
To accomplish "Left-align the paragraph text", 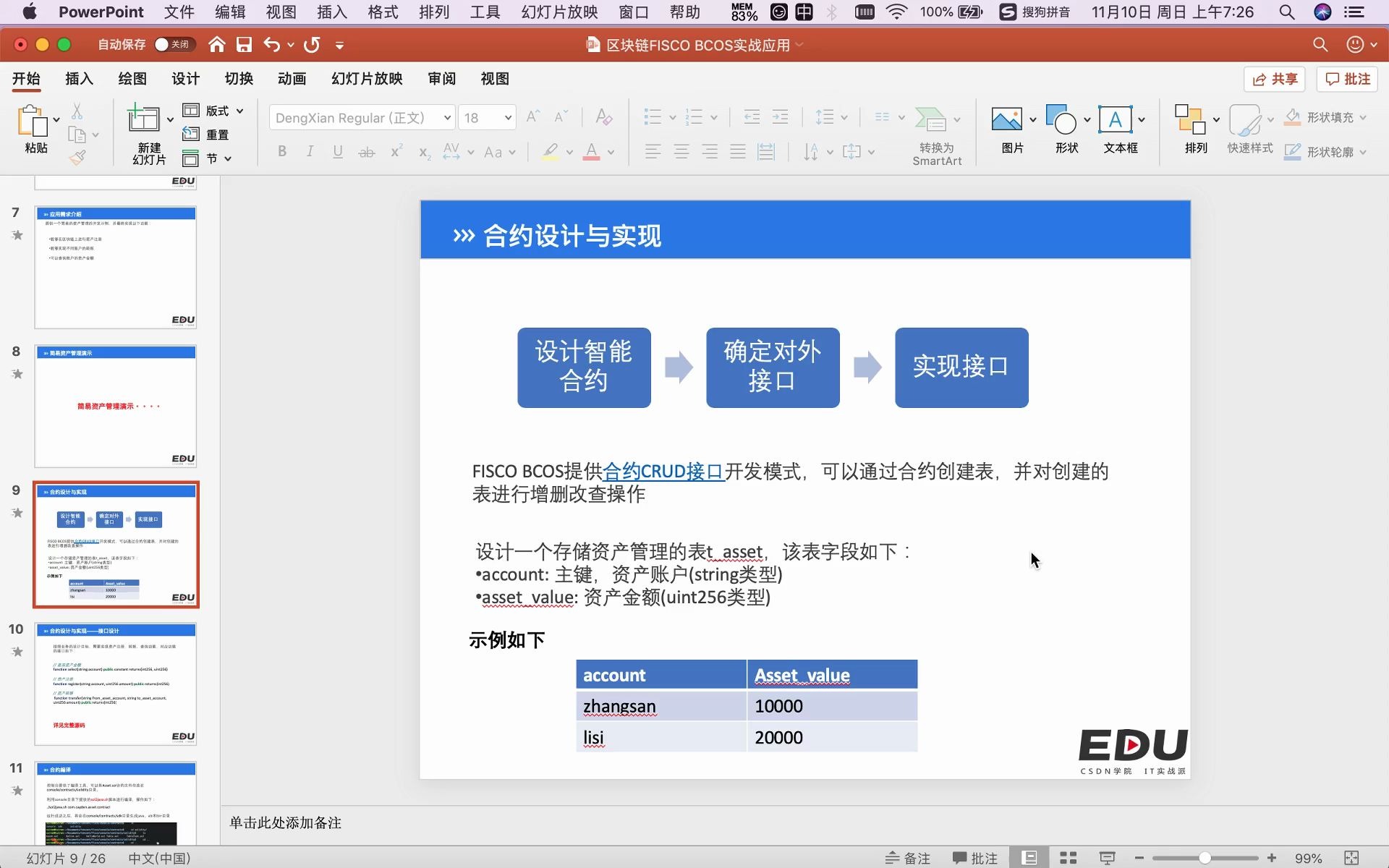I will coord(653,152).
